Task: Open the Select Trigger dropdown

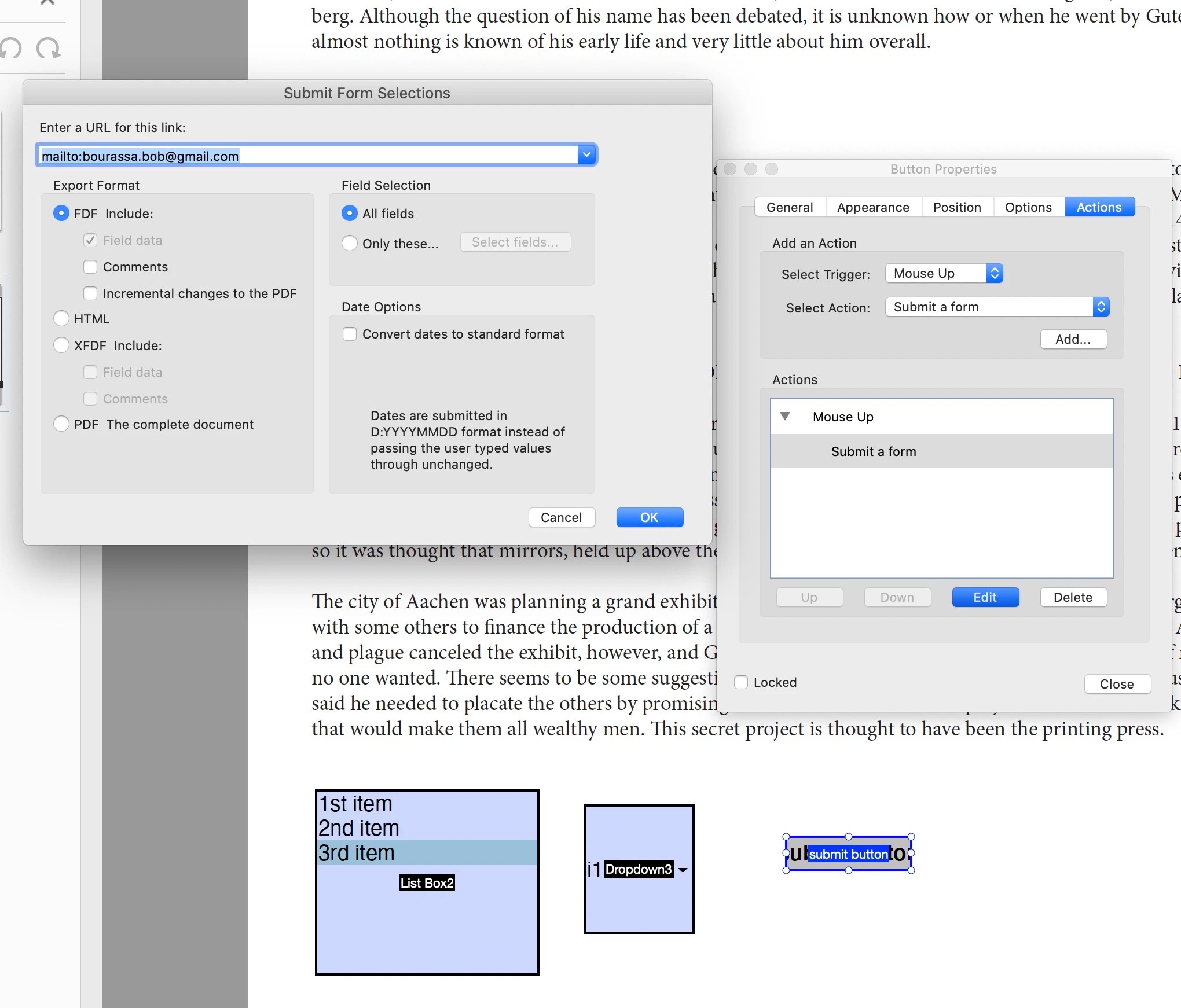Action: pyautogui.click(x=944, y=273)
